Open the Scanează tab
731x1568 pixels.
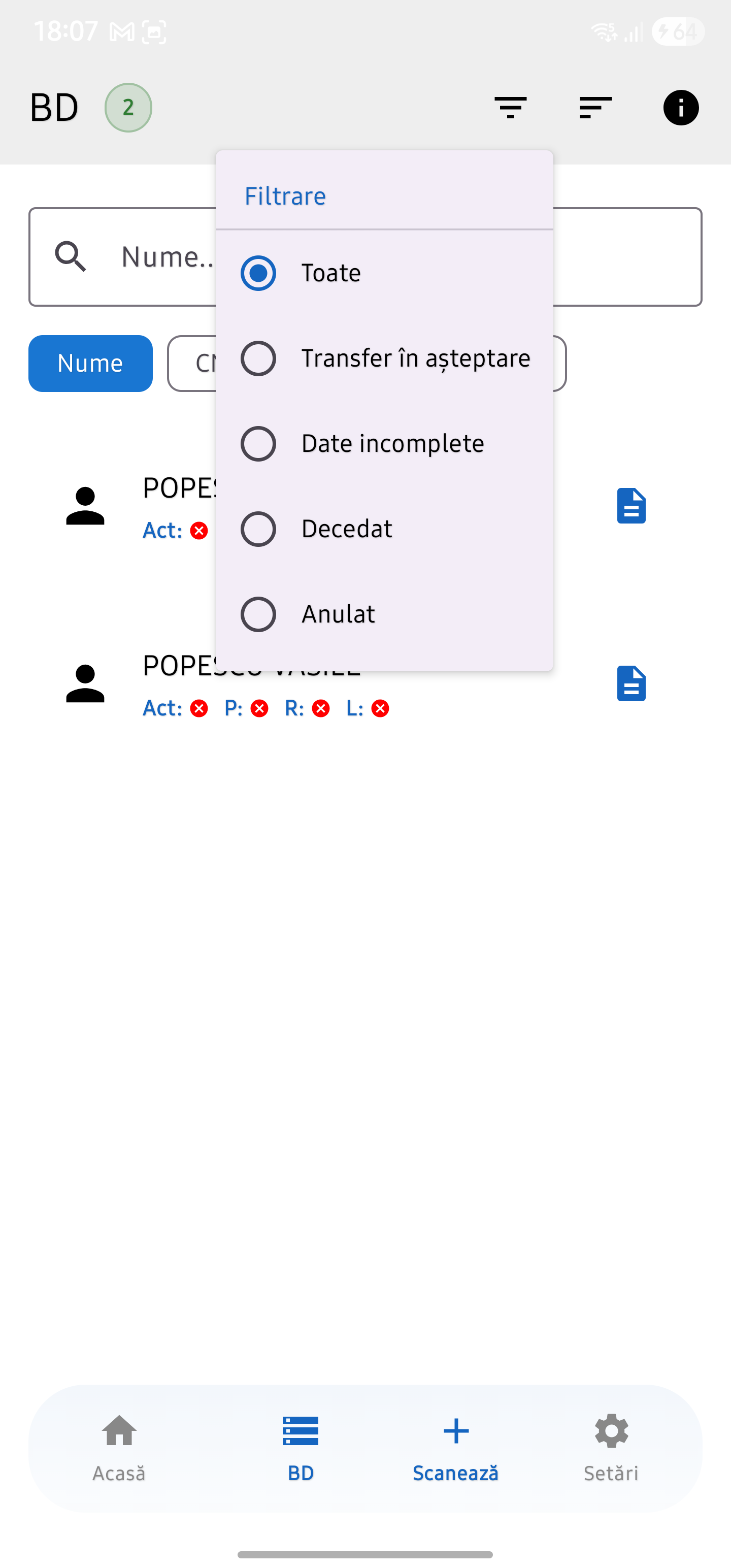455,1448
